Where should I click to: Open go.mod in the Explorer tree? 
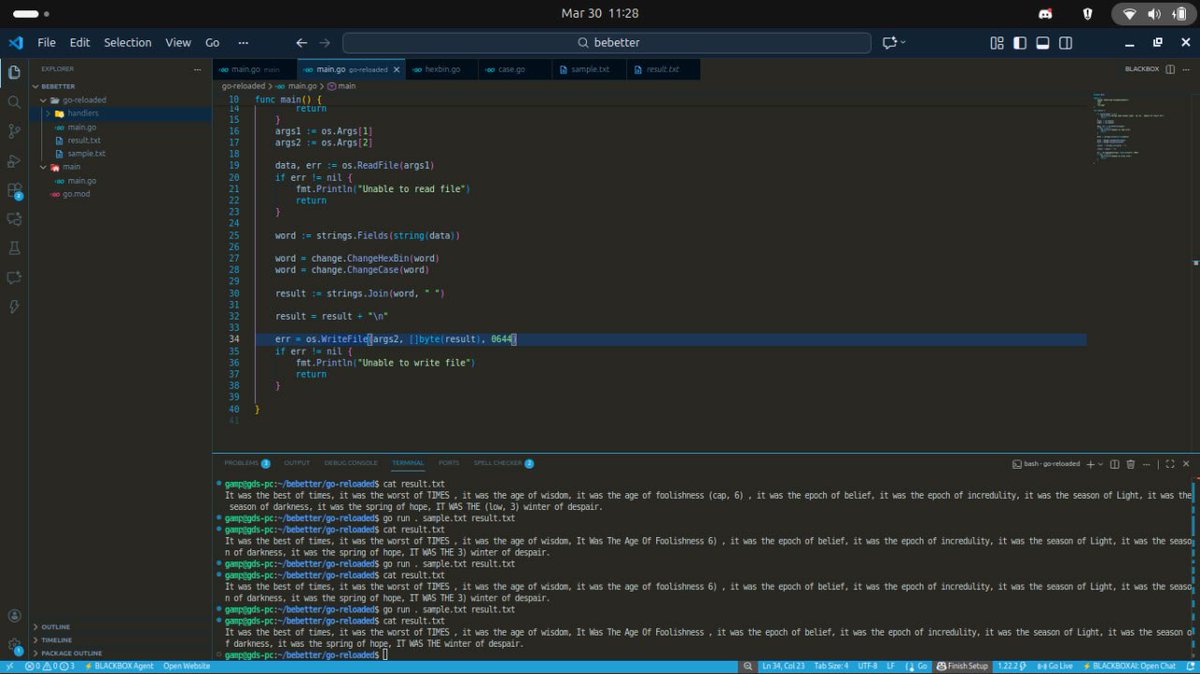coord(77,194)
